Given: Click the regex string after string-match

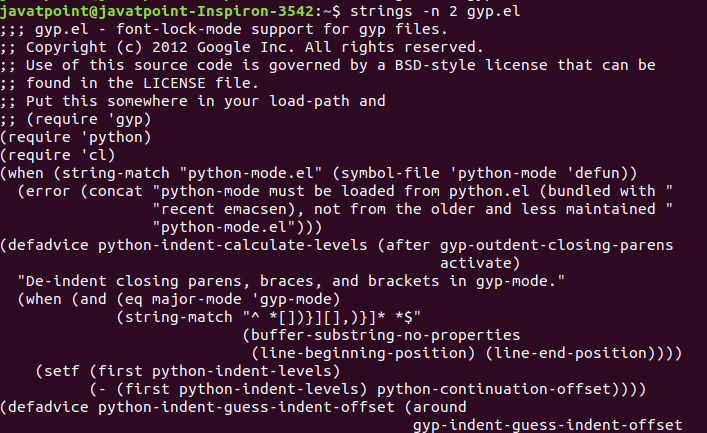Looking at the screenshot, I should [x=331, y=318].
